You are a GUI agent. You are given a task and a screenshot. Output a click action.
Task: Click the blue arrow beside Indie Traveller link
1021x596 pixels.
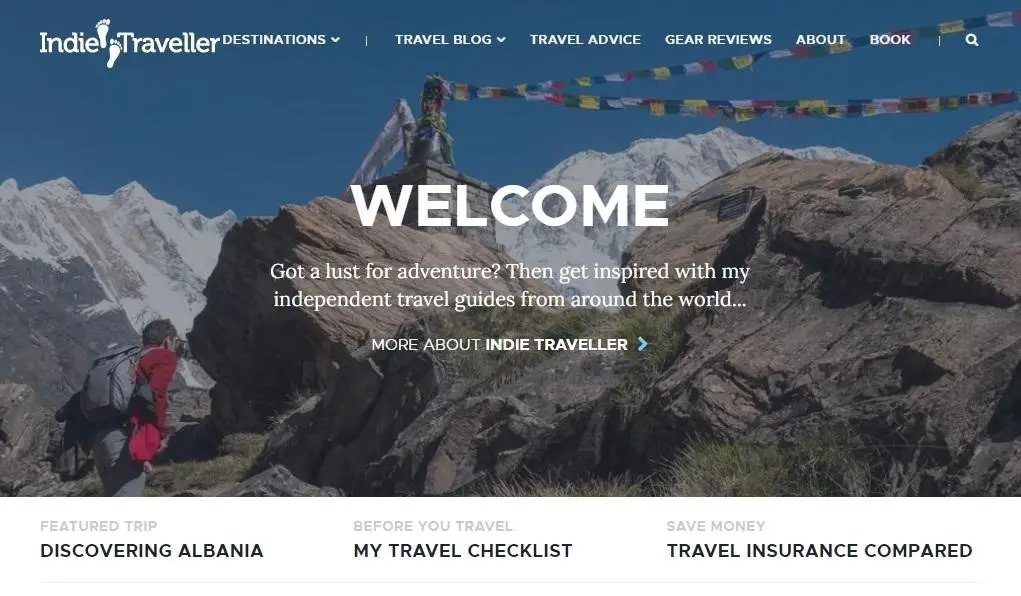point(643,344)
